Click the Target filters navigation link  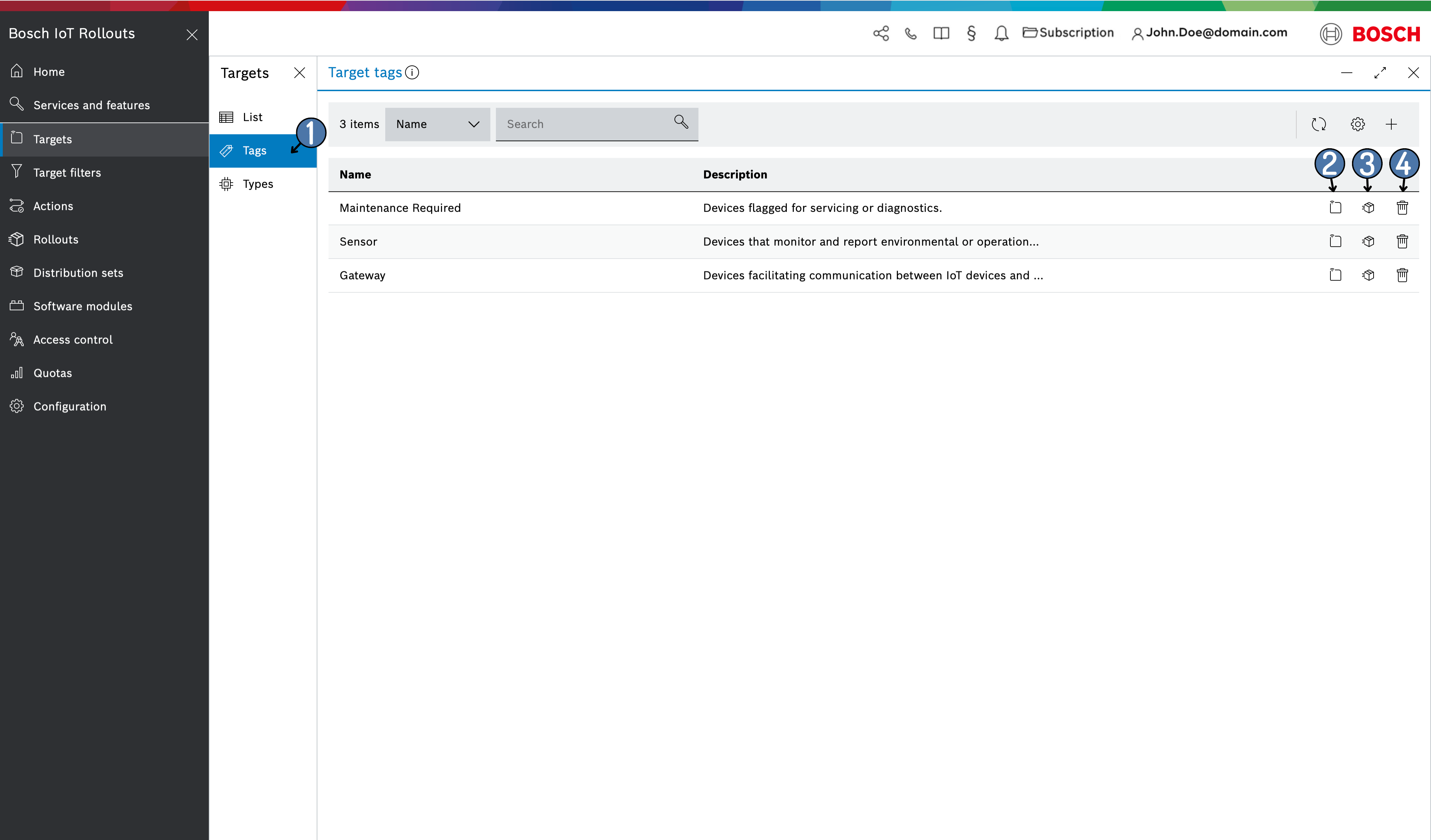66,172
